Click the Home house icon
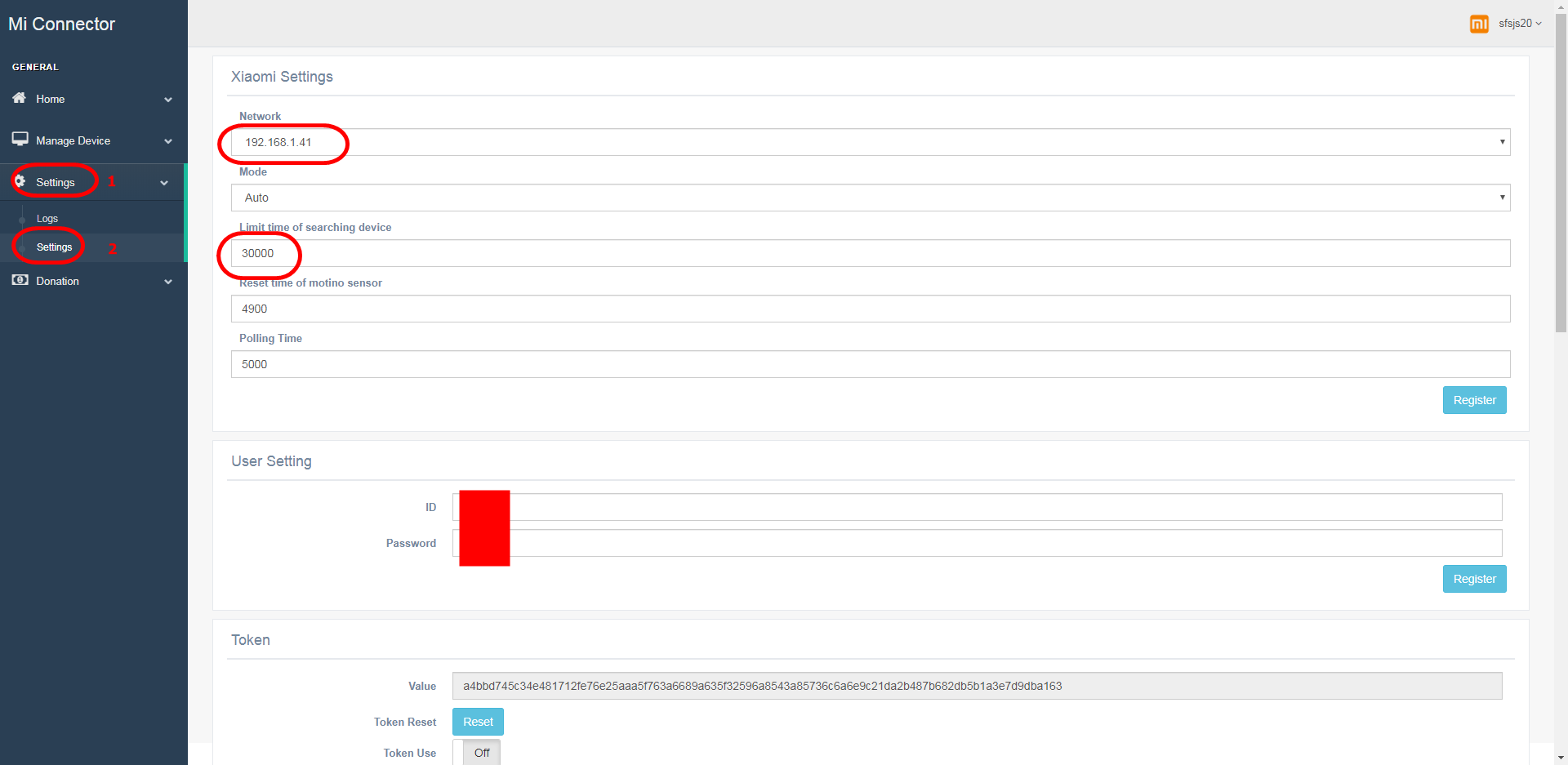The height and width of the screenshot is (765, 1568). tap(20, 98)
